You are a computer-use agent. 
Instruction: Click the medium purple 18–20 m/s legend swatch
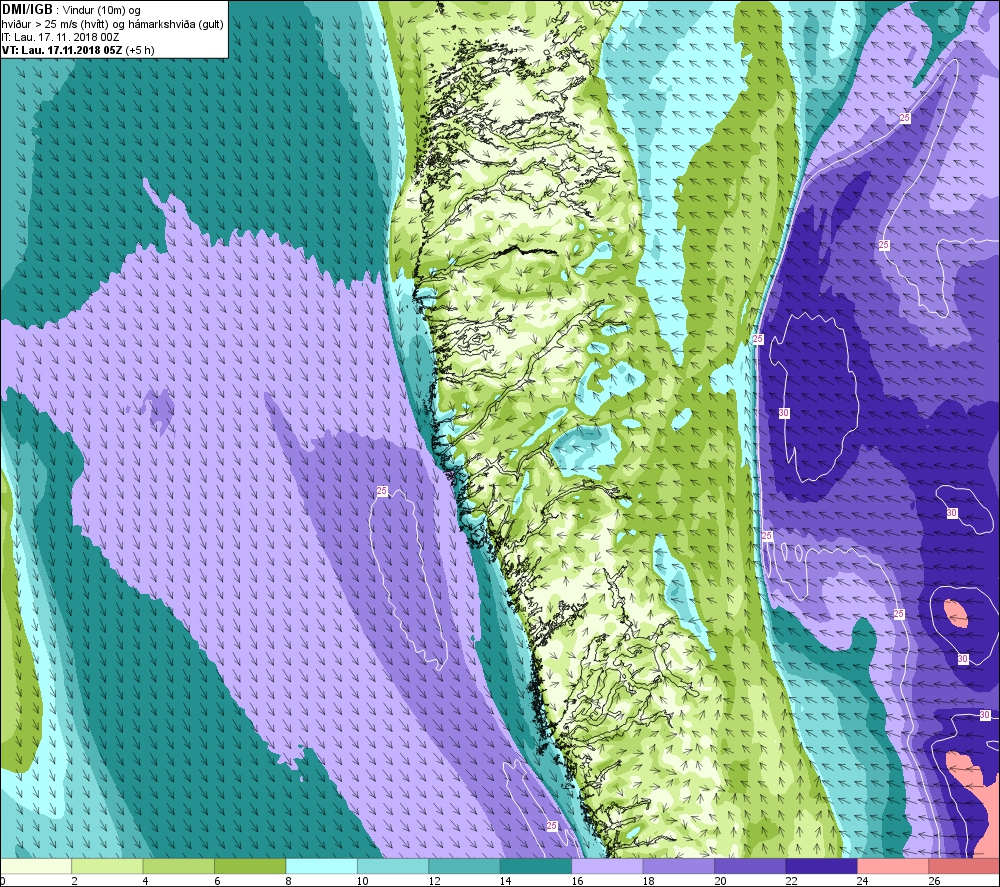679,866
